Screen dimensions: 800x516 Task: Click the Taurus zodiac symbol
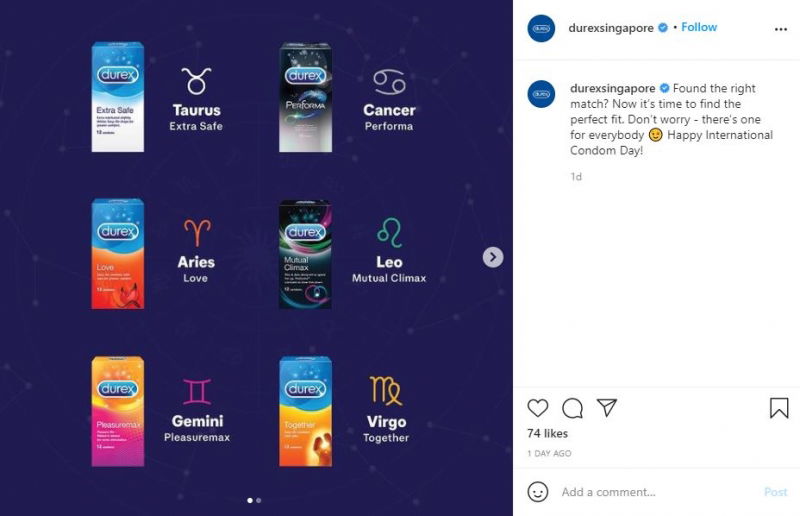click(196, 81)
